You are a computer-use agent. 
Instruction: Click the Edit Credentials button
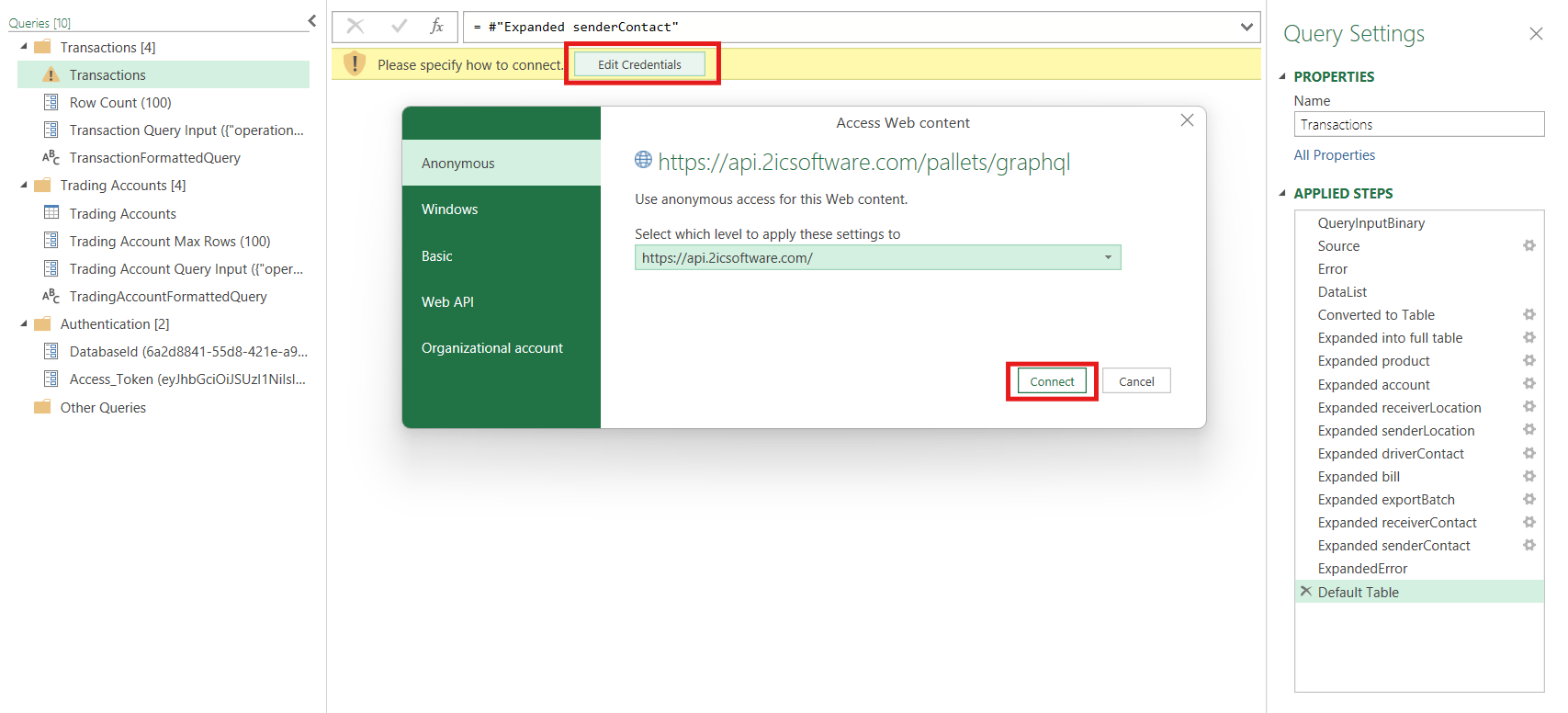(x=639, y=64)
